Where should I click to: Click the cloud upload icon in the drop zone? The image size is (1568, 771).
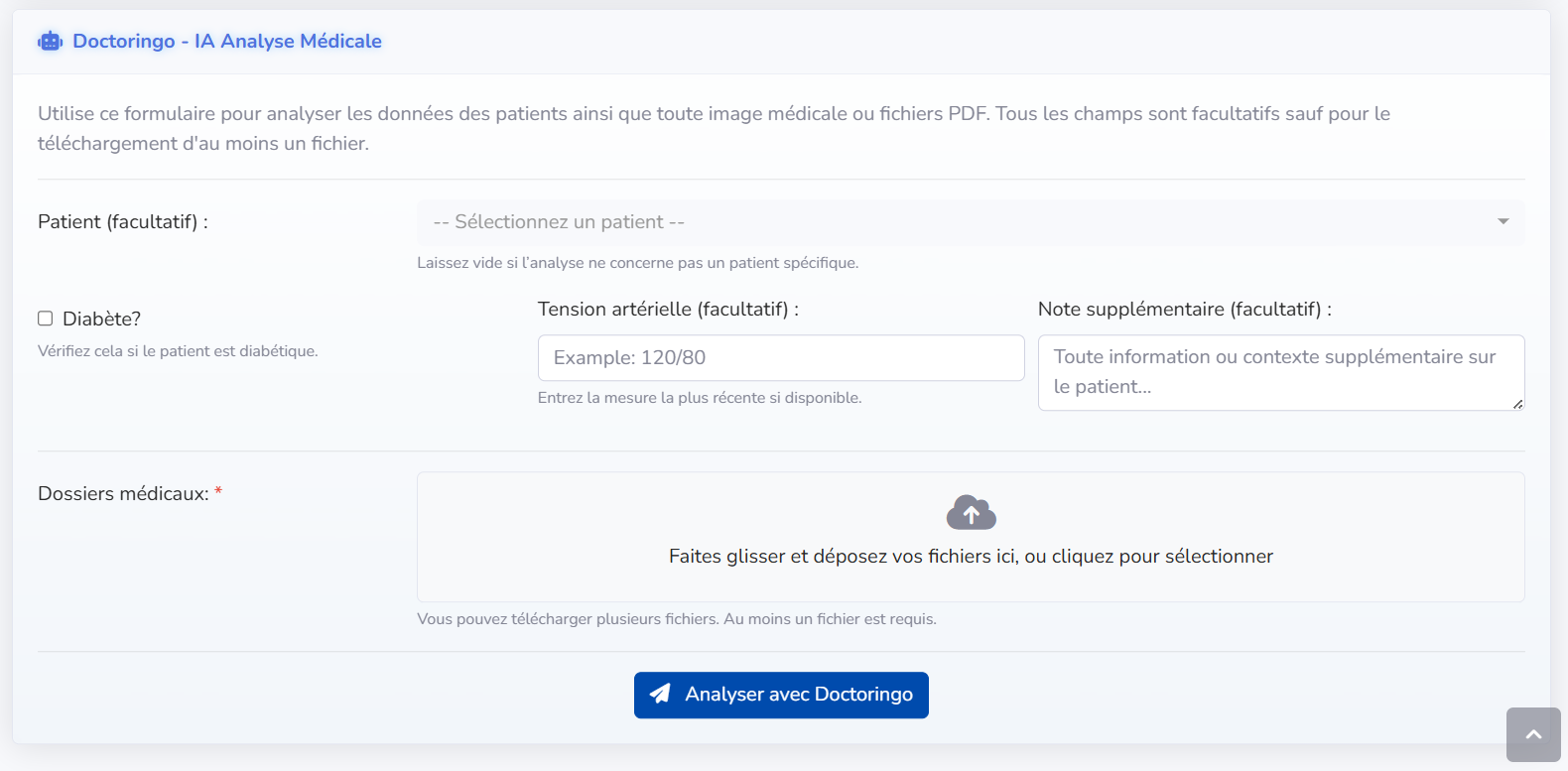click(x=971, y=512)
